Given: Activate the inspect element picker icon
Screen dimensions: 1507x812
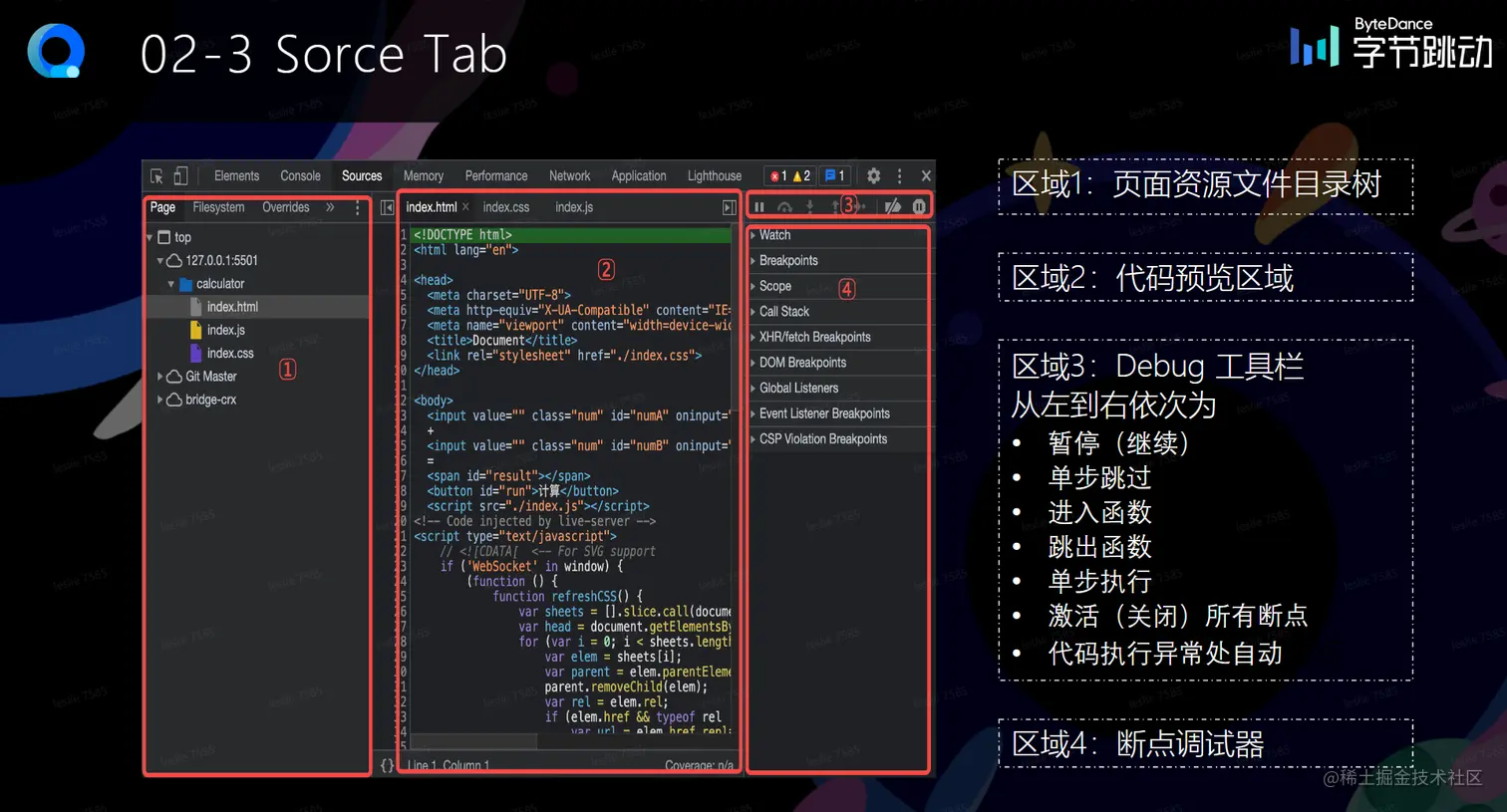Looking at the screenshot, I should (156, 176).
